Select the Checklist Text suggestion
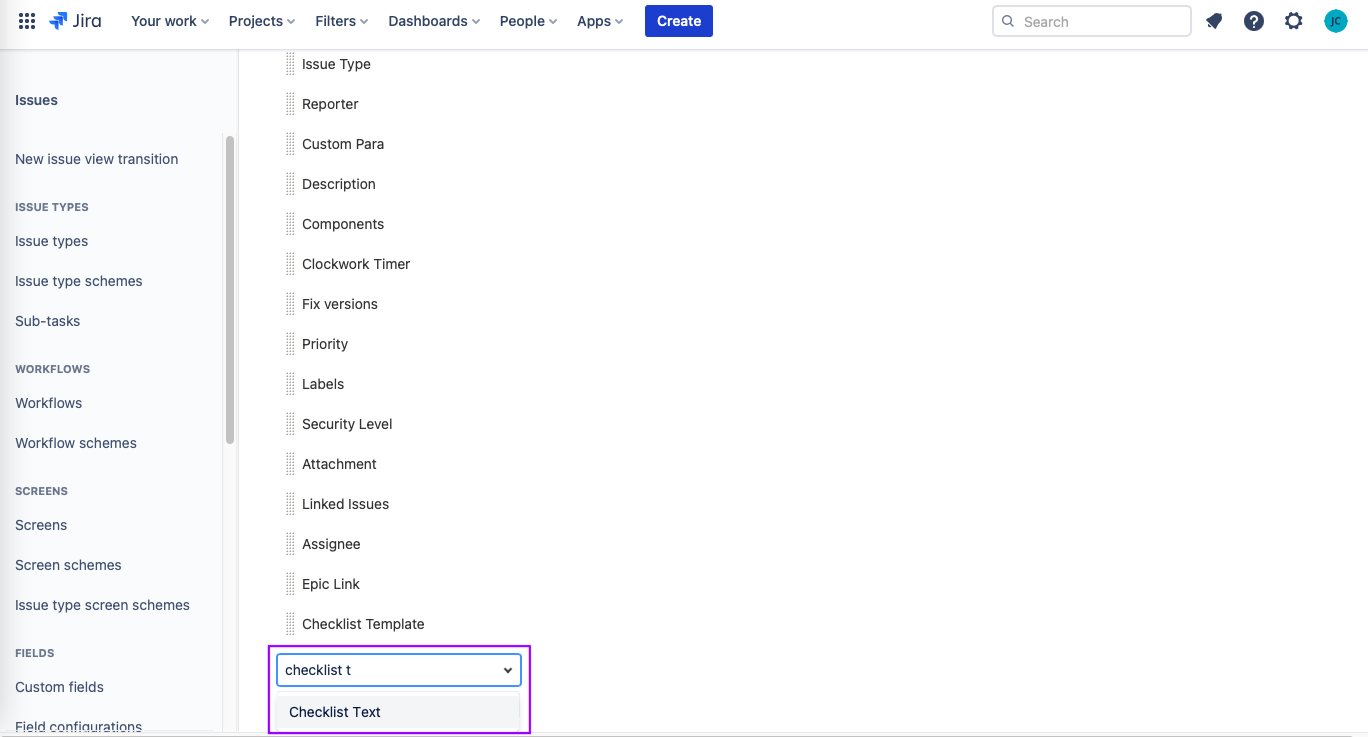This screenshot has width=1368, height=737. click(334, 711)
